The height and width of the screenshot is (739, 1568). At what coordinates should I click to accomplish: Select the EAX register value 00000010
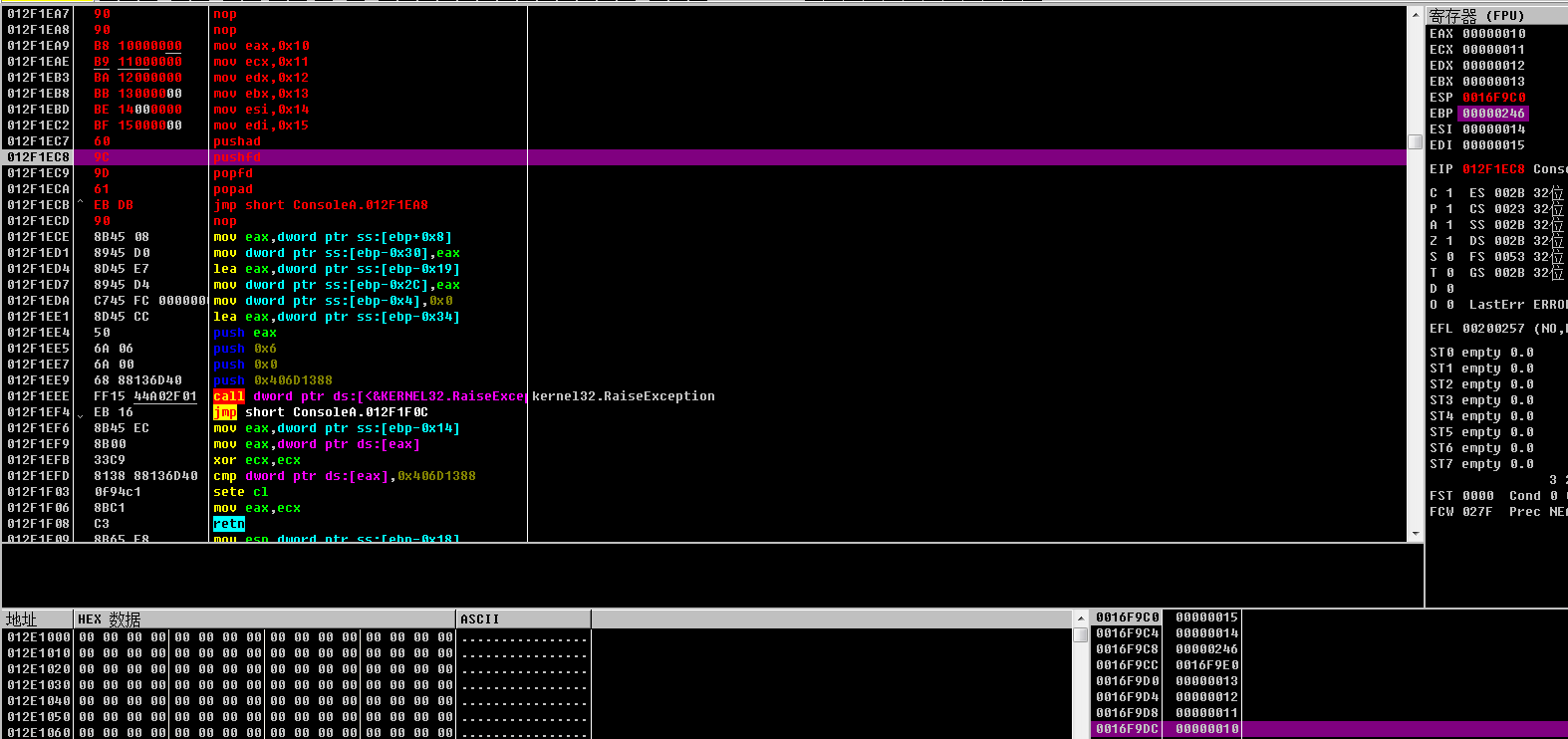click(1493, 34)
